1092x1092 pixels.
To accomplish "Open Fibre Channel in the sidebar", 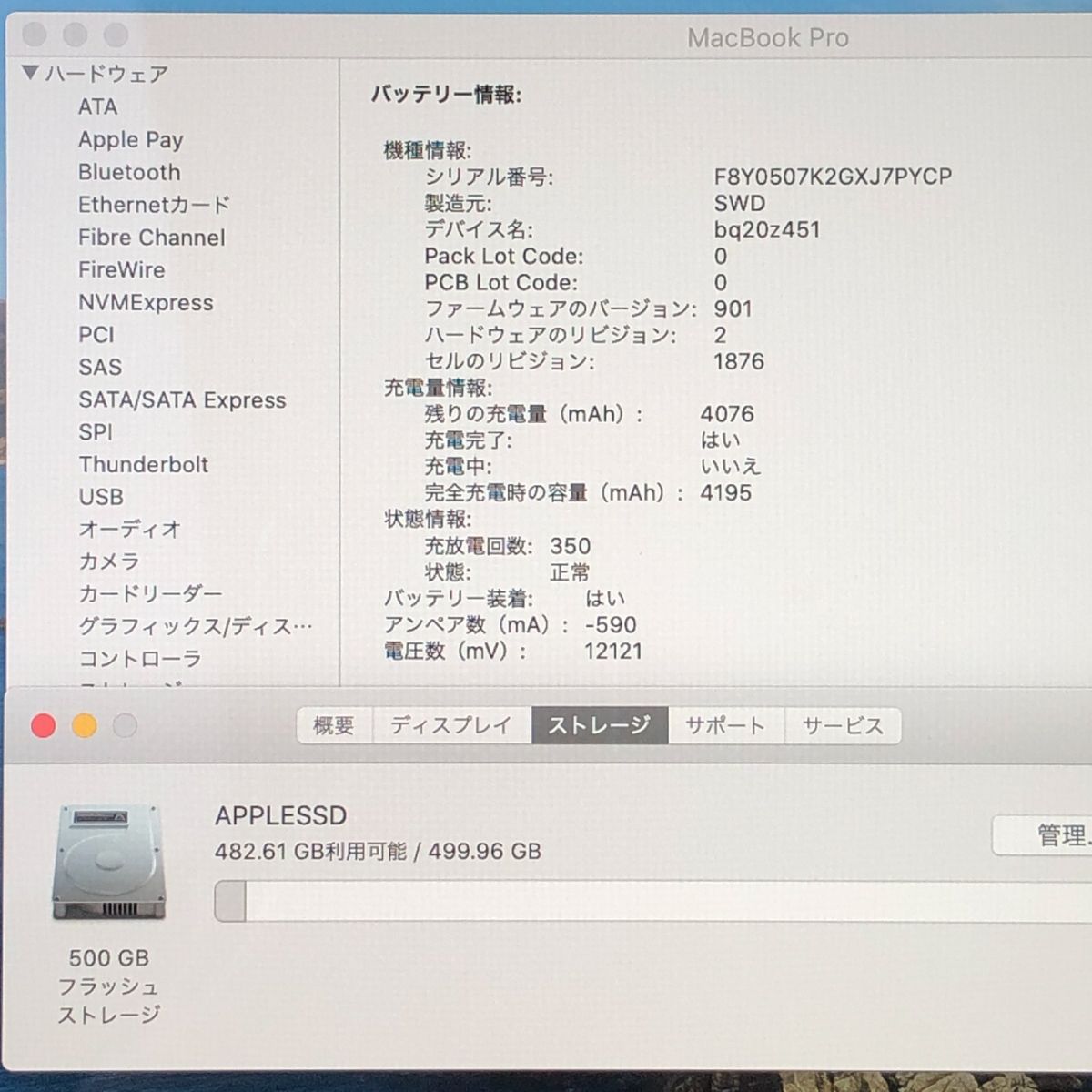I will click(151, 238).
